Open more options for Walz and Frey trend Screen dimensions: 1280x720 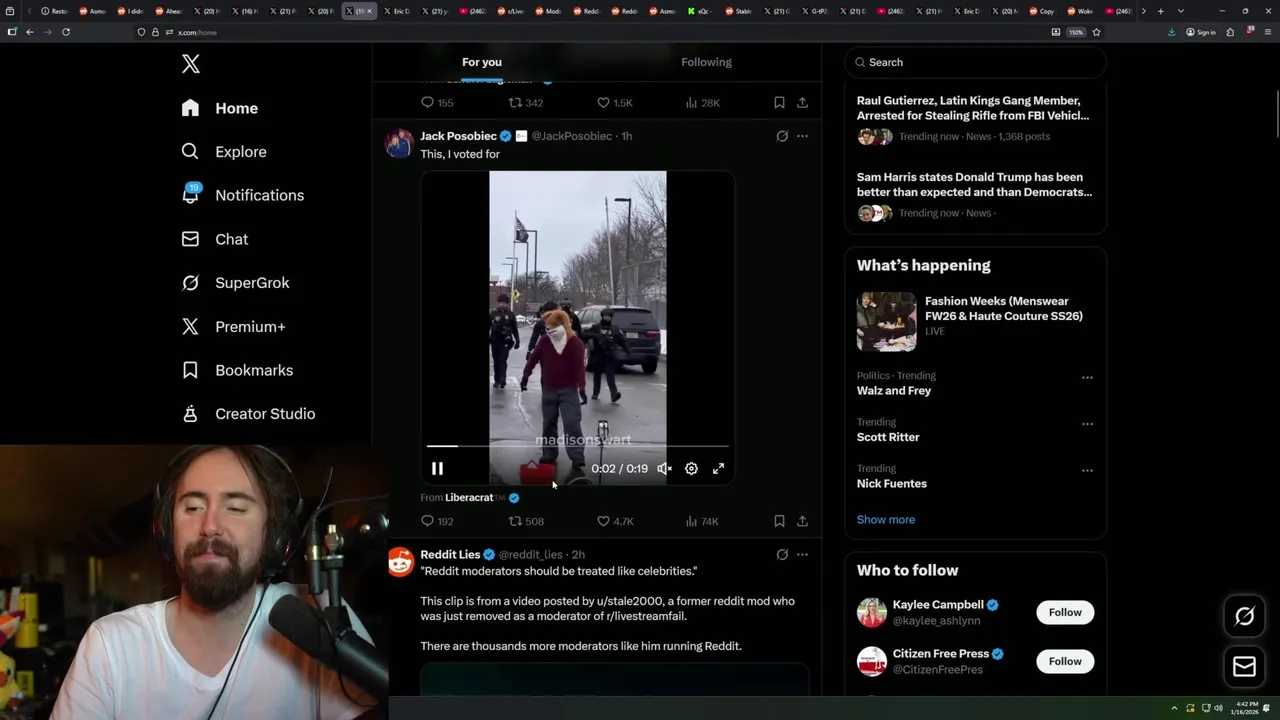[1087, 378]
